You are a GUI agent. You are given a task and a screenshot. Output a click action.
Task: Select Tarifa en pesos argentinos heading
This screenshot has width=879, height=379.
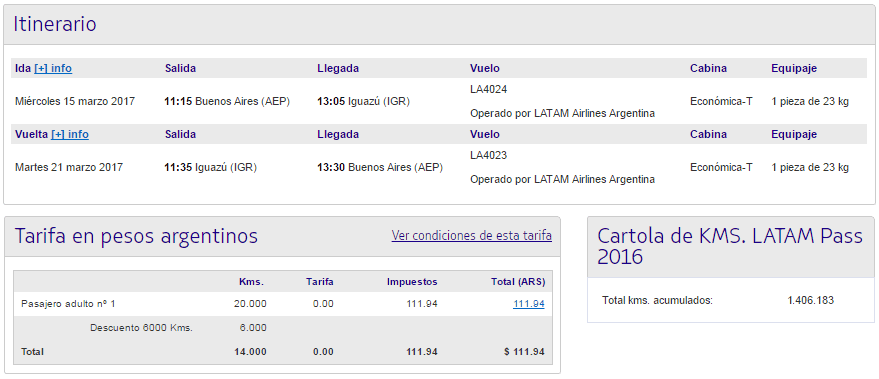(136, 236)
